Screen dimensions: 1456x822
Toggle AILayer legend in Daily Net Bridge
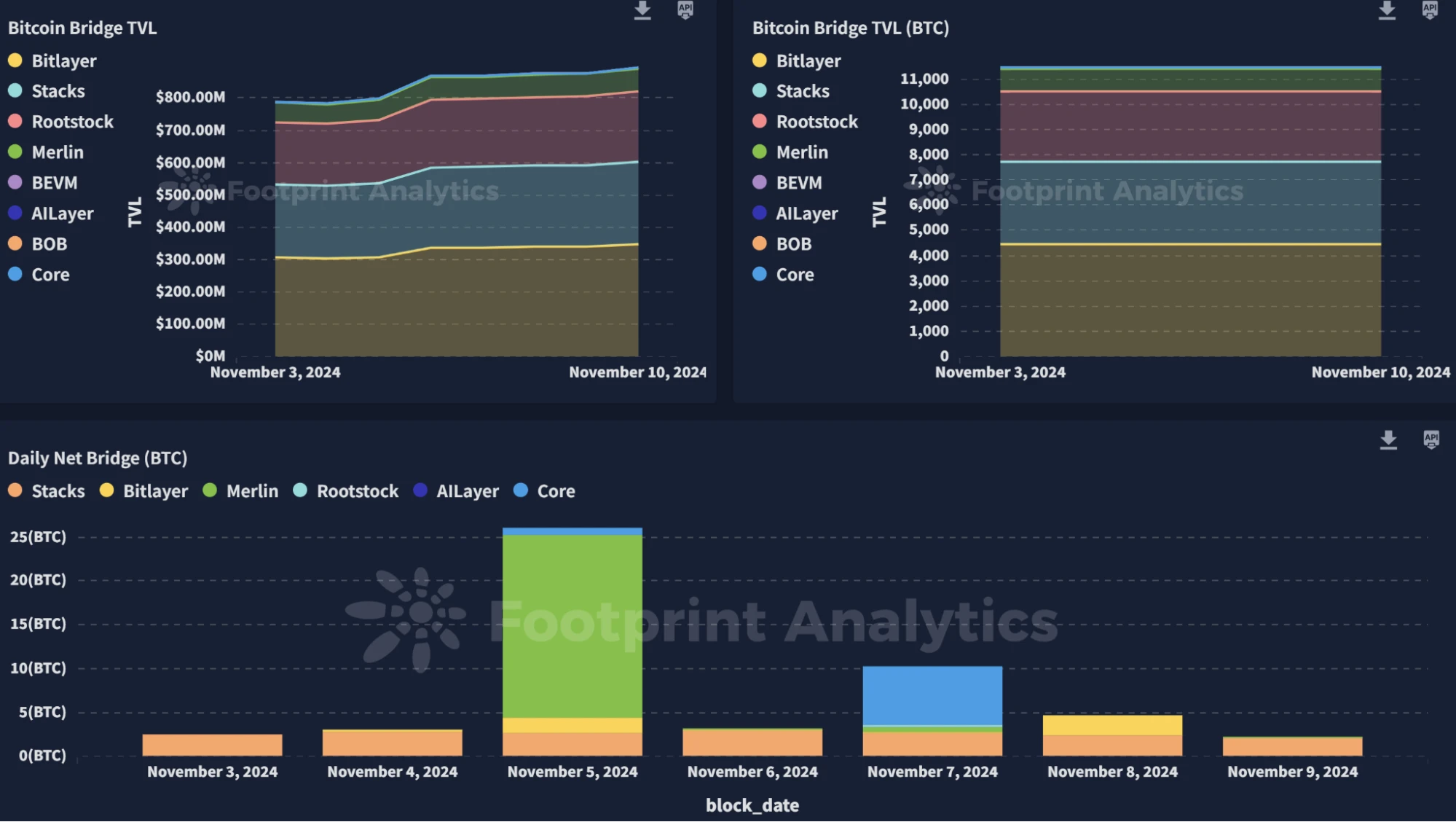click(x=456, y=491)
